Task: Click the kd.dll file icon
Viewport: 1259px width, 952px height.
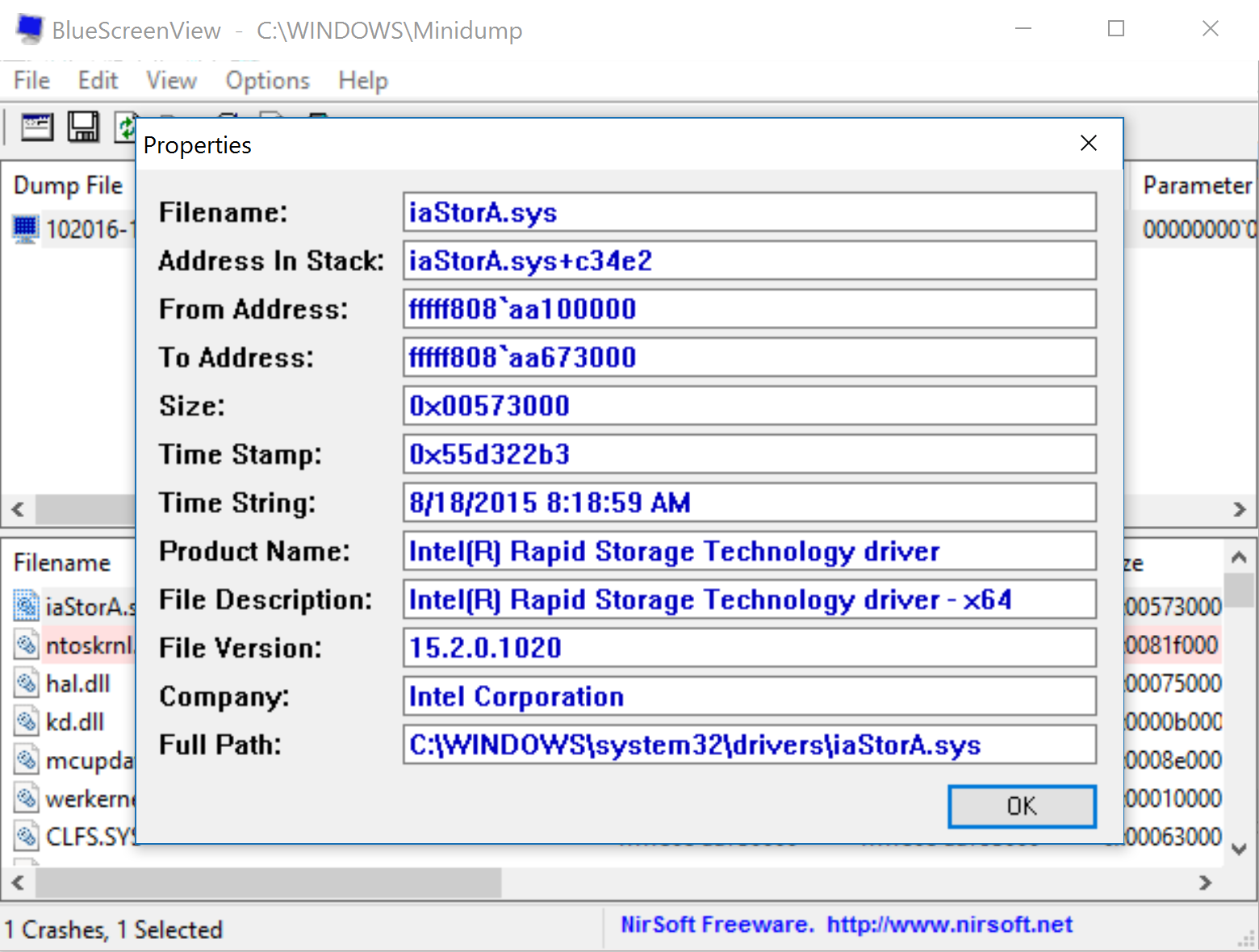Action: (27, 721)
